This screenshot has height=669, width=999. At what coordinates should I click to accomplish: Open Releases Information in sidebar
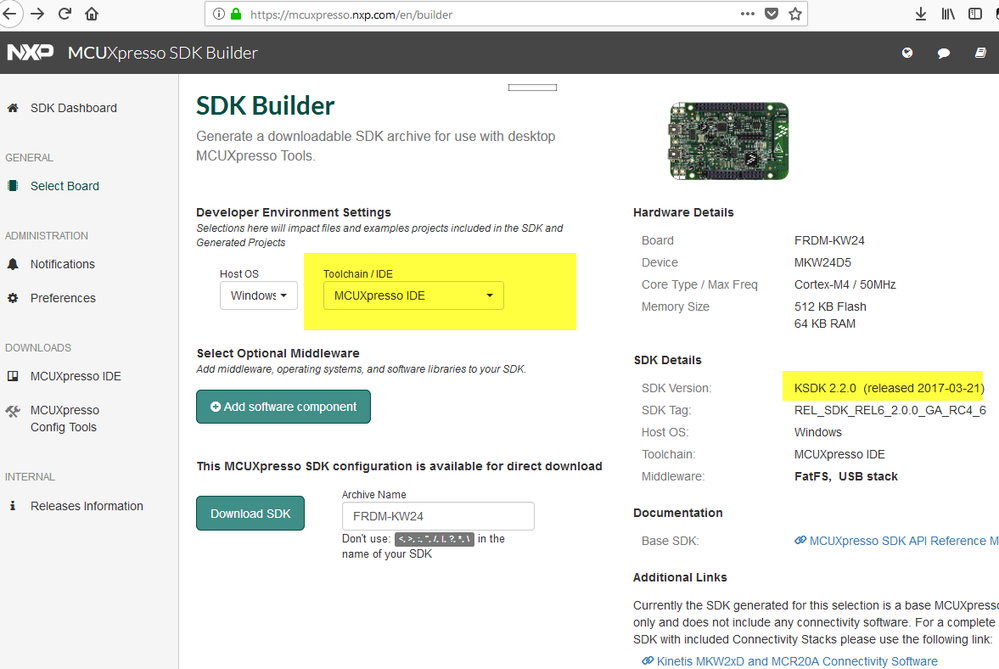[x=87, y=506]
